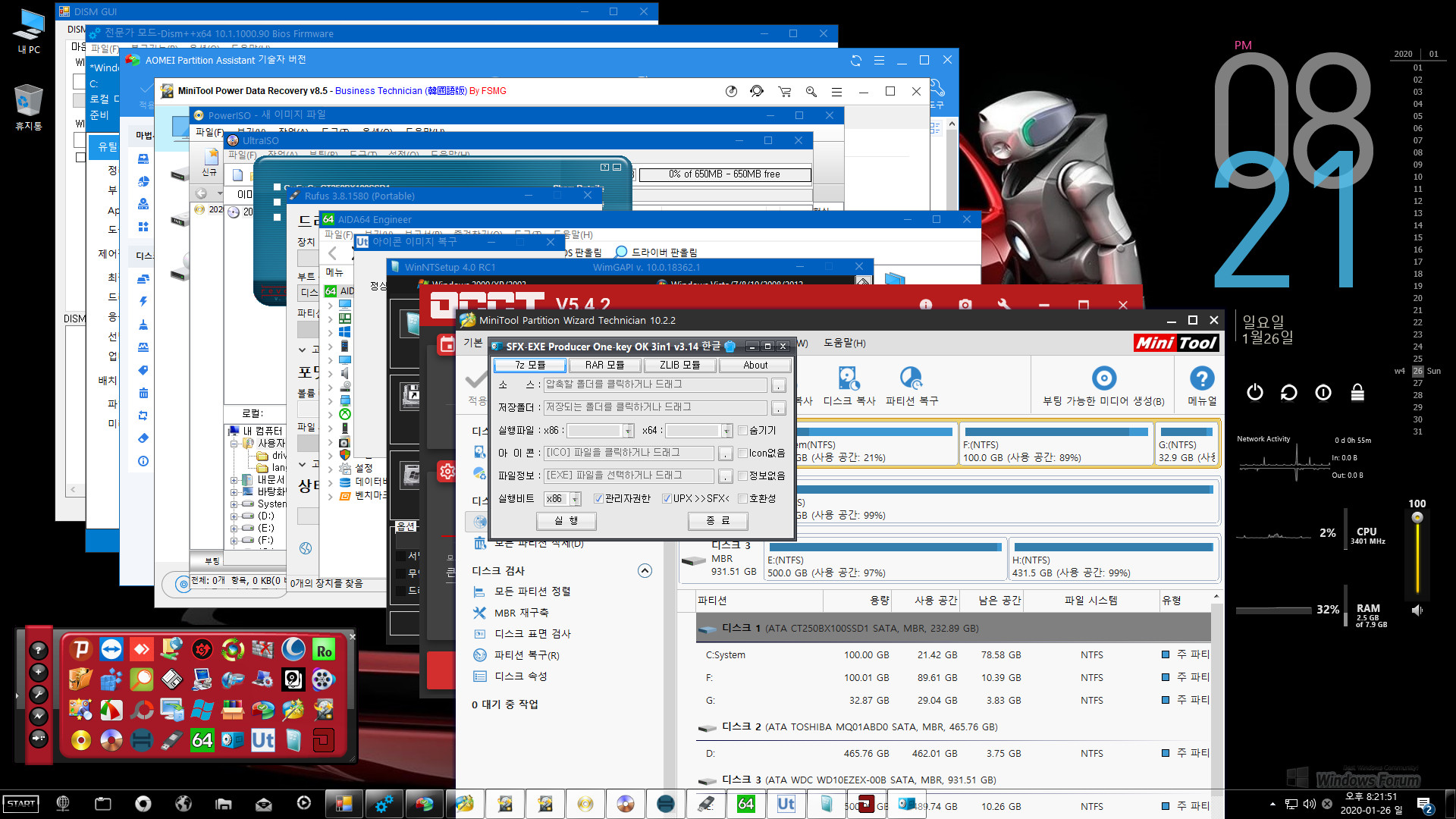Launch AIDA64 green 64 icon in dock
The width and height of the screenshot is (1456, 819).
pyautogui.click(x=202, y=740)
